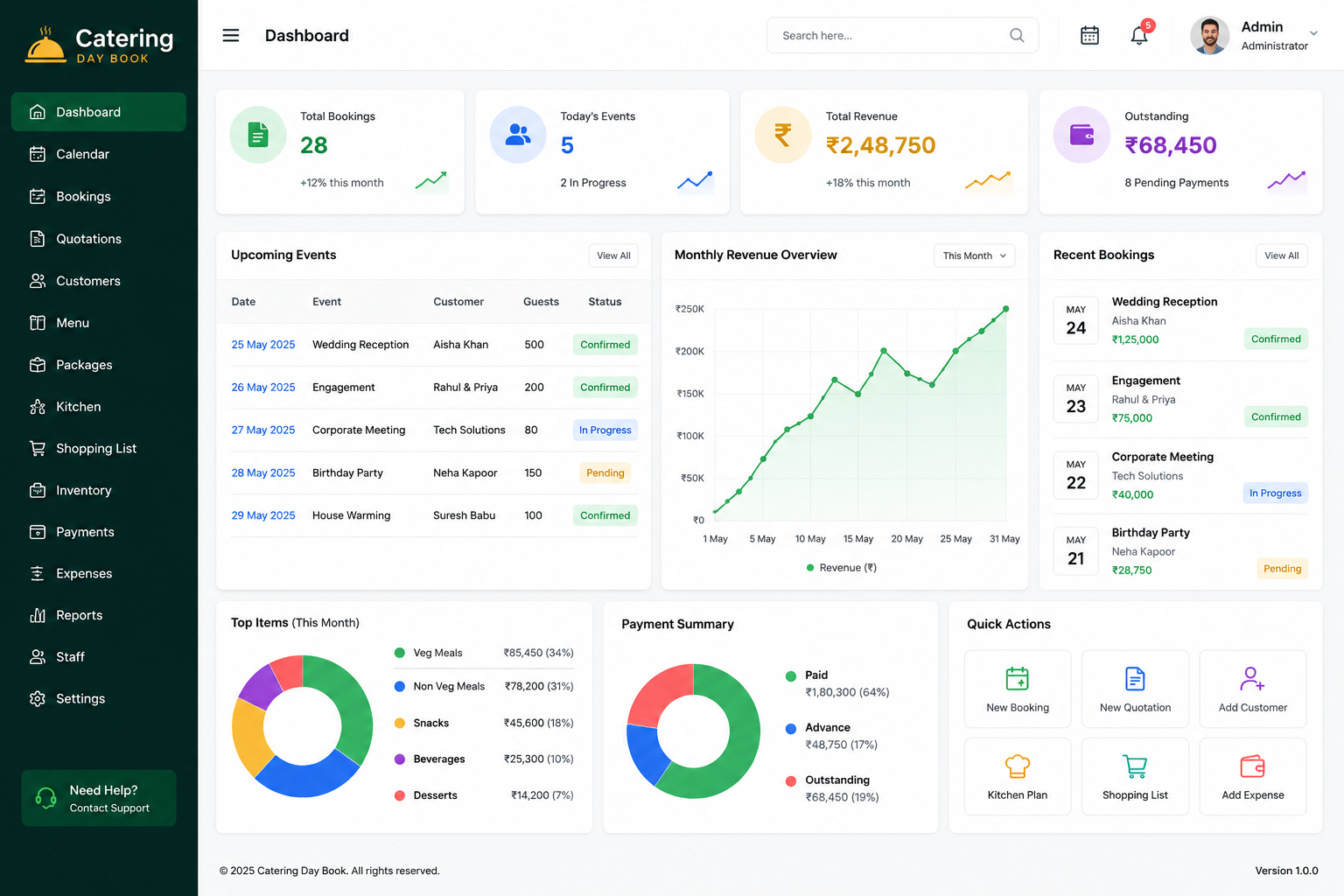Expand the This Month dropdown
This screenshot has height=896, width=1344.
click(x=974, y=255)
